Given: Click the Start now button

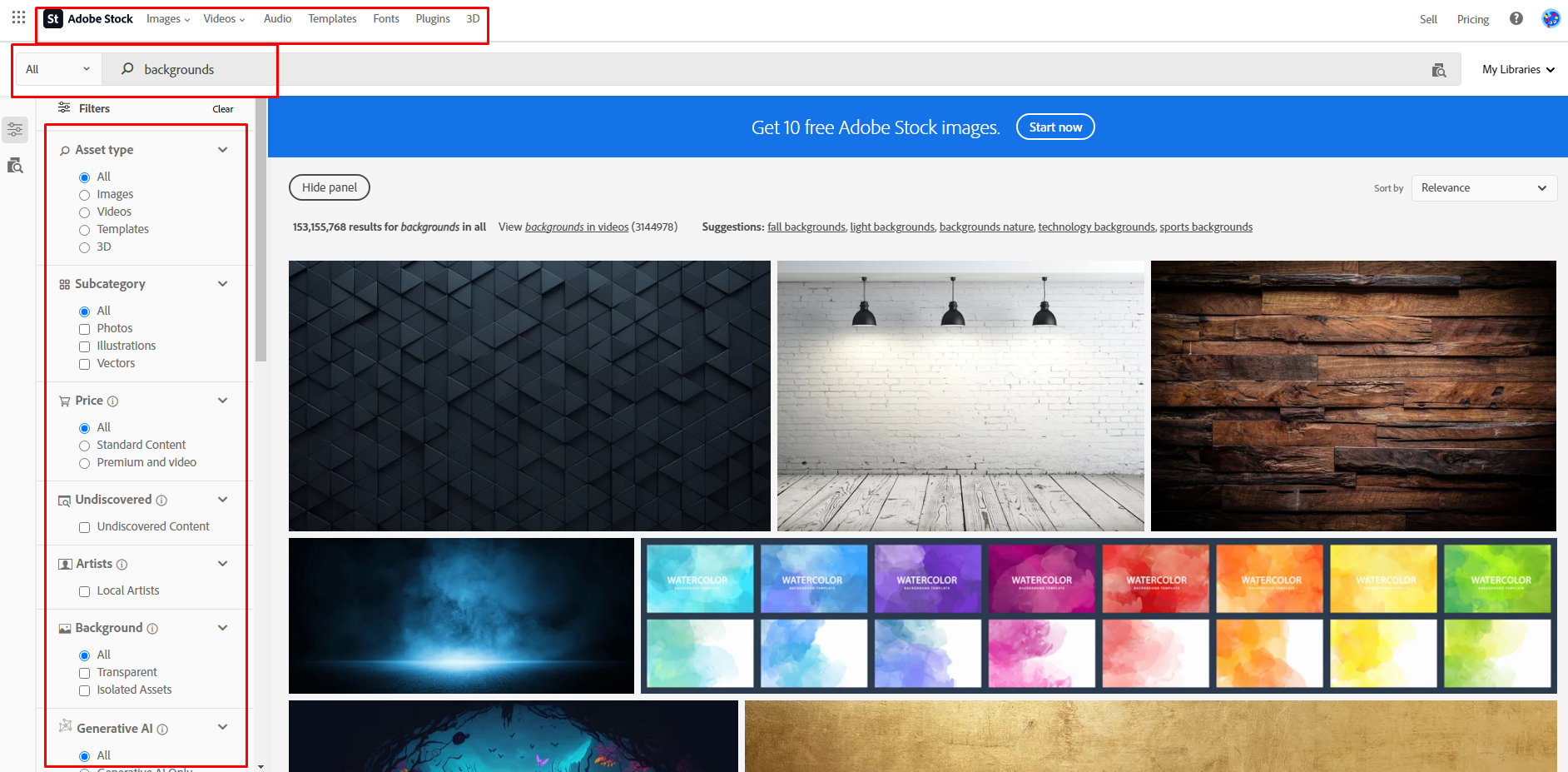Looking at the screenshot, I should point(1054,127).
